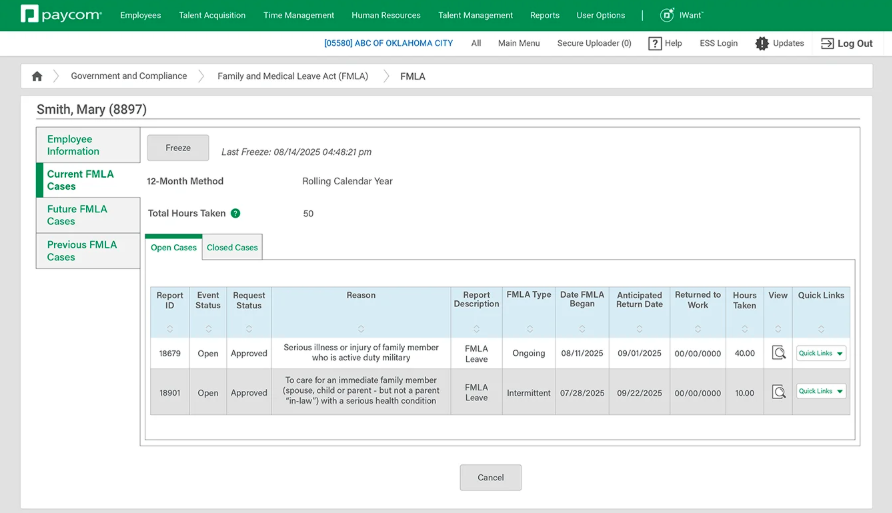Click the FMLA breadcrumb

[x=412, y=76]
